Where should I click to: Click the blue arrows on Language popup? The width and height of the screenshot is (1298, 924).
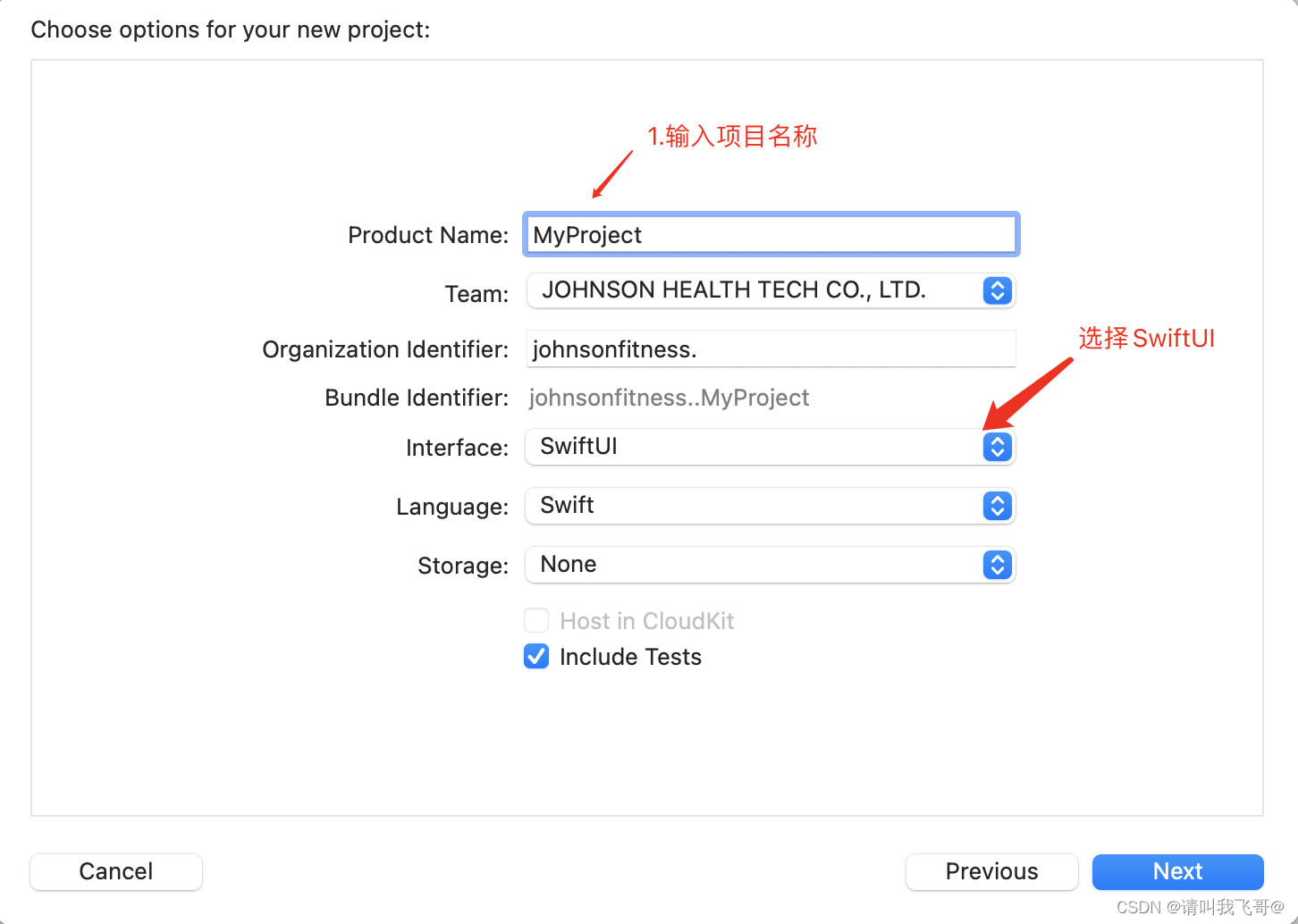(997, 506)
